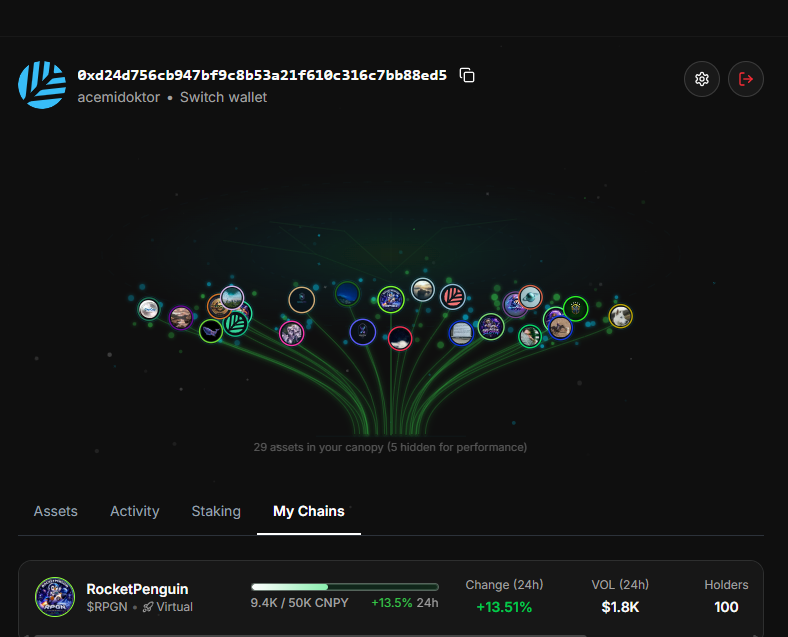This screenshot has height=637, width=788.
Task: Click the 9.4K / 50K CNPY label
Action: (x=300, y=603)
